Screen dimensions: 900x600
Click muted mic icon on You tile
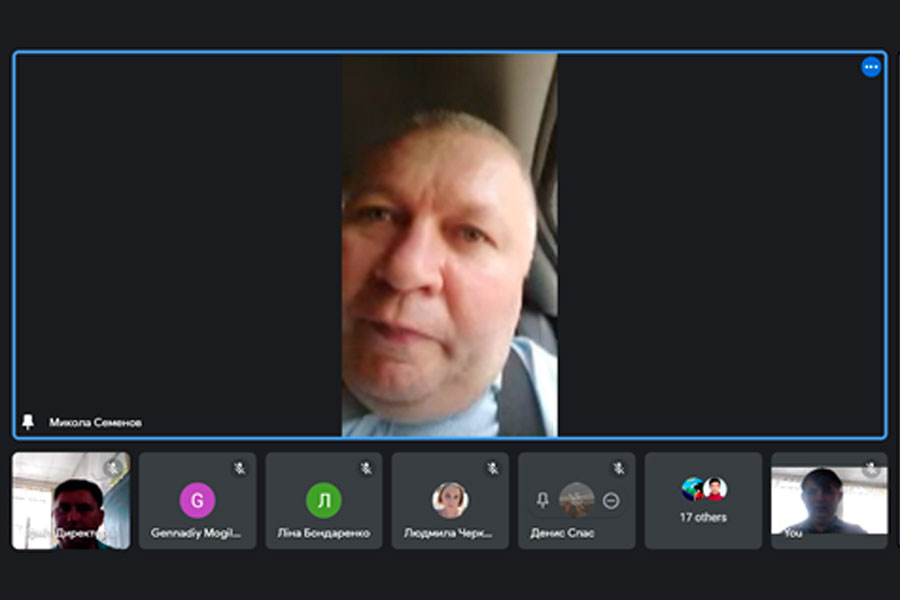click(871, 469)
